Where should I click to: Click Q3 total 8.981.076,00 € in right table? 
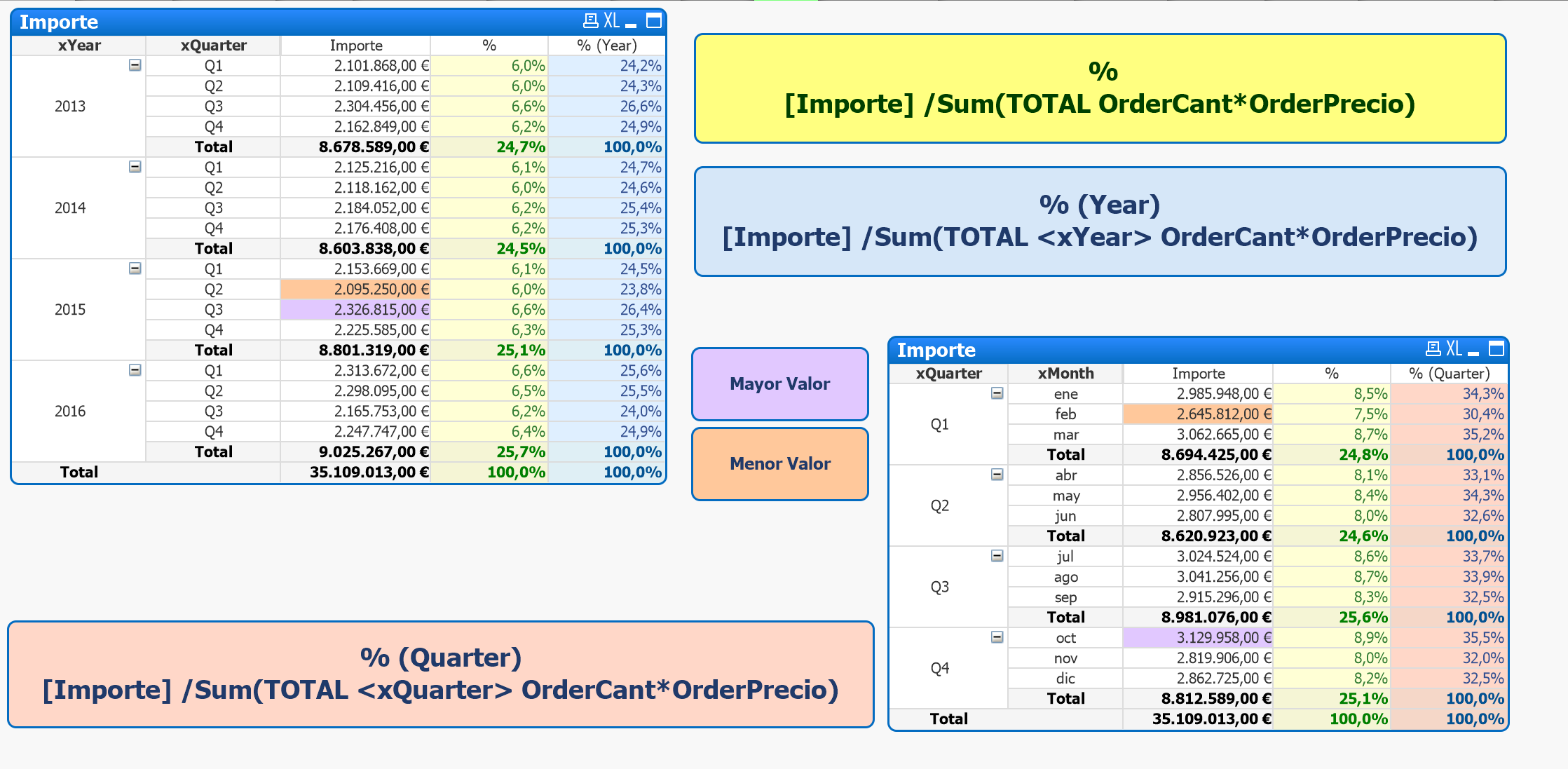(1198, 618)
